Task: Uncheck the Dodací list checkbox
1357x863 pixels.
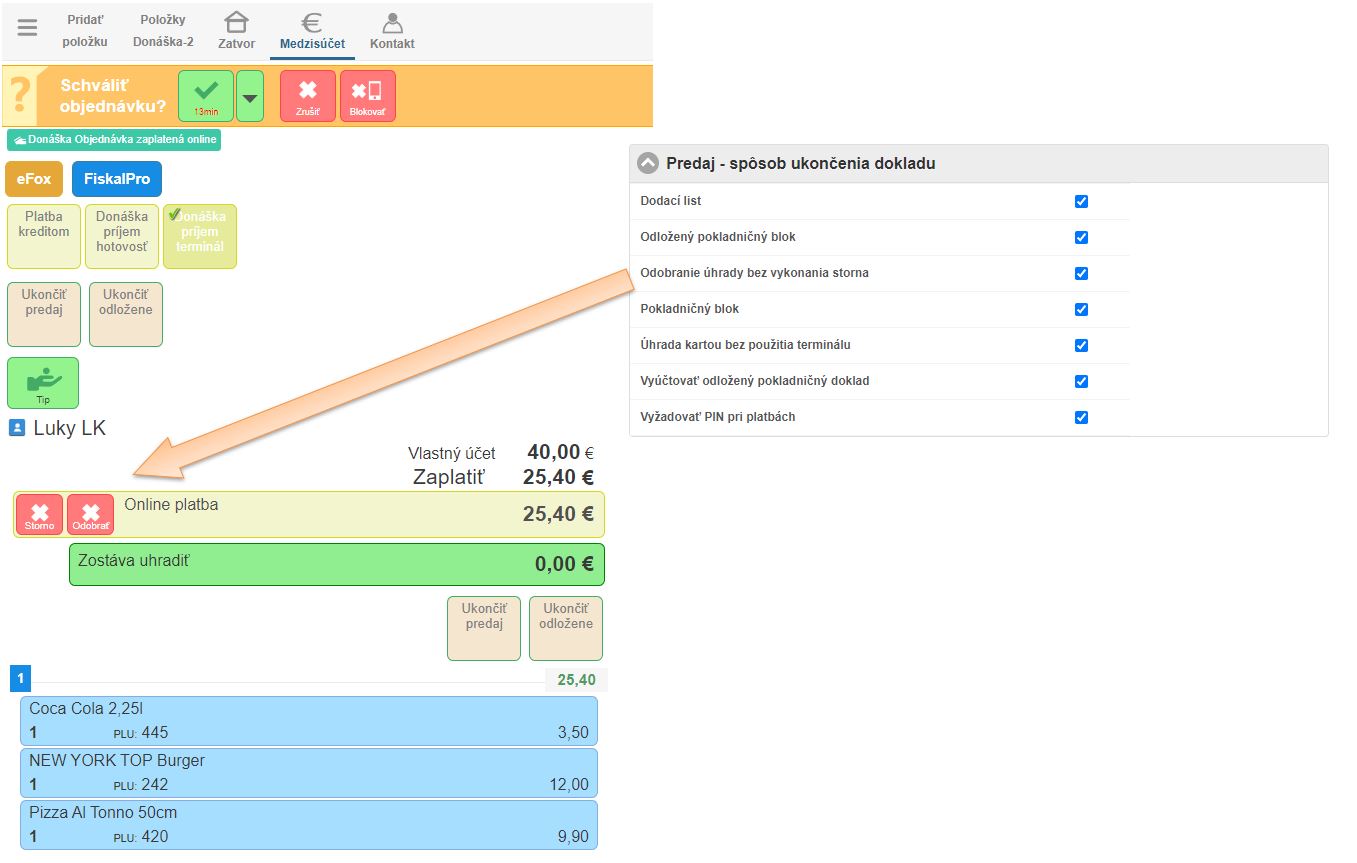Action: 1081,201
